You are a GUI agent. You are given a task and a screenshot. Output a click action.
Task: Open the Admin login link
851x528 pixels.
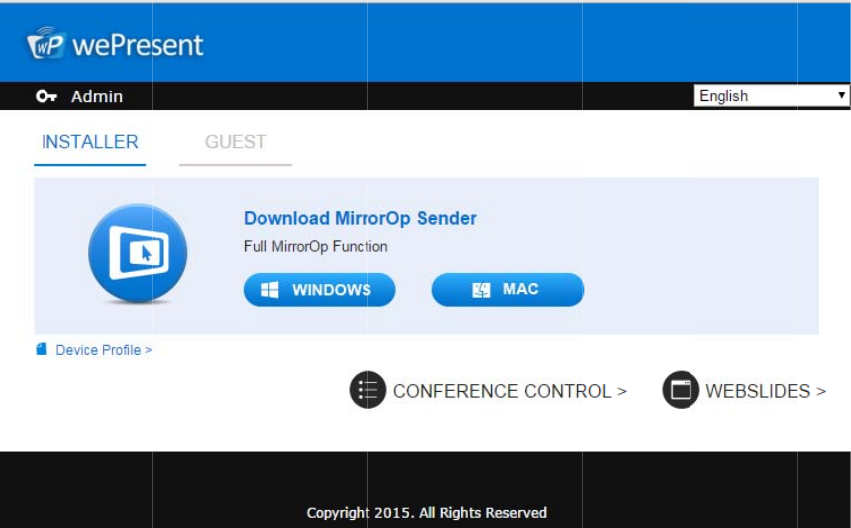[97, 97]
